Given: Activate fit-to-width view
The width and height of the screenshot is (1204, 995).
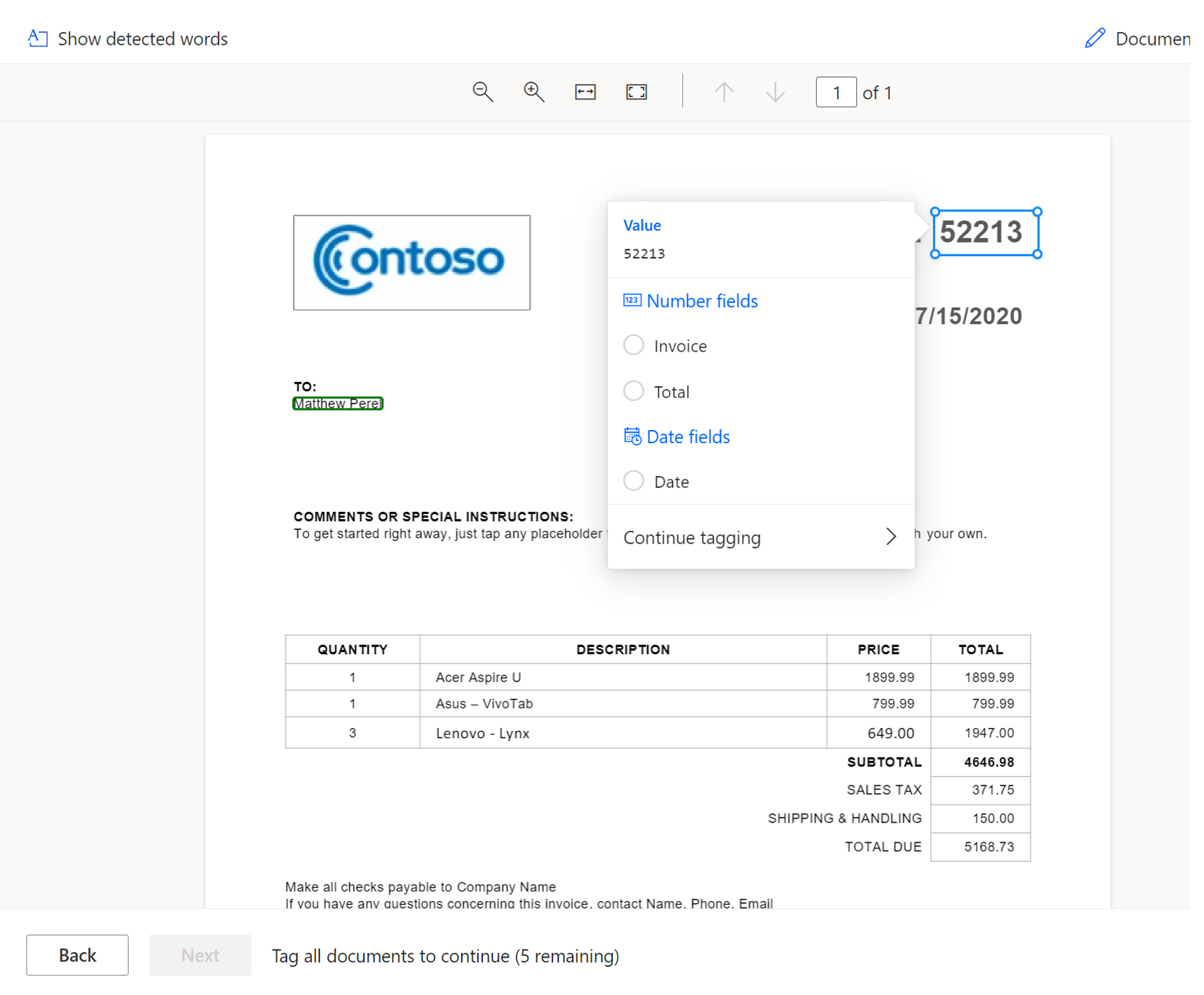Looking at the screenshot, I should [584, 92].
